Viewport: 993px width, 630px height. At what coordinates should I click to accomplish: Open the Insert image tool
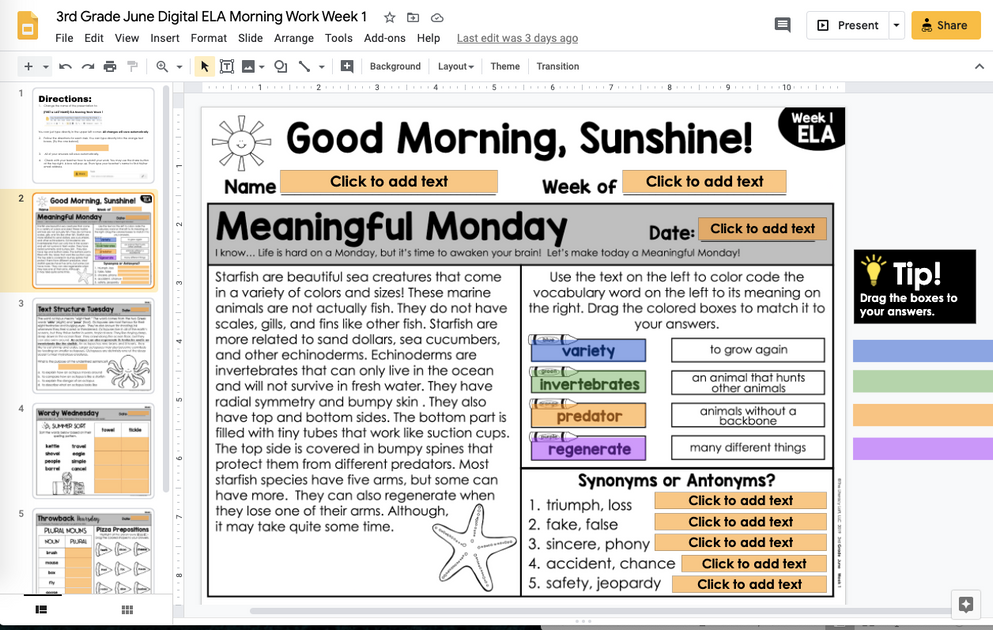pos(248,66)
